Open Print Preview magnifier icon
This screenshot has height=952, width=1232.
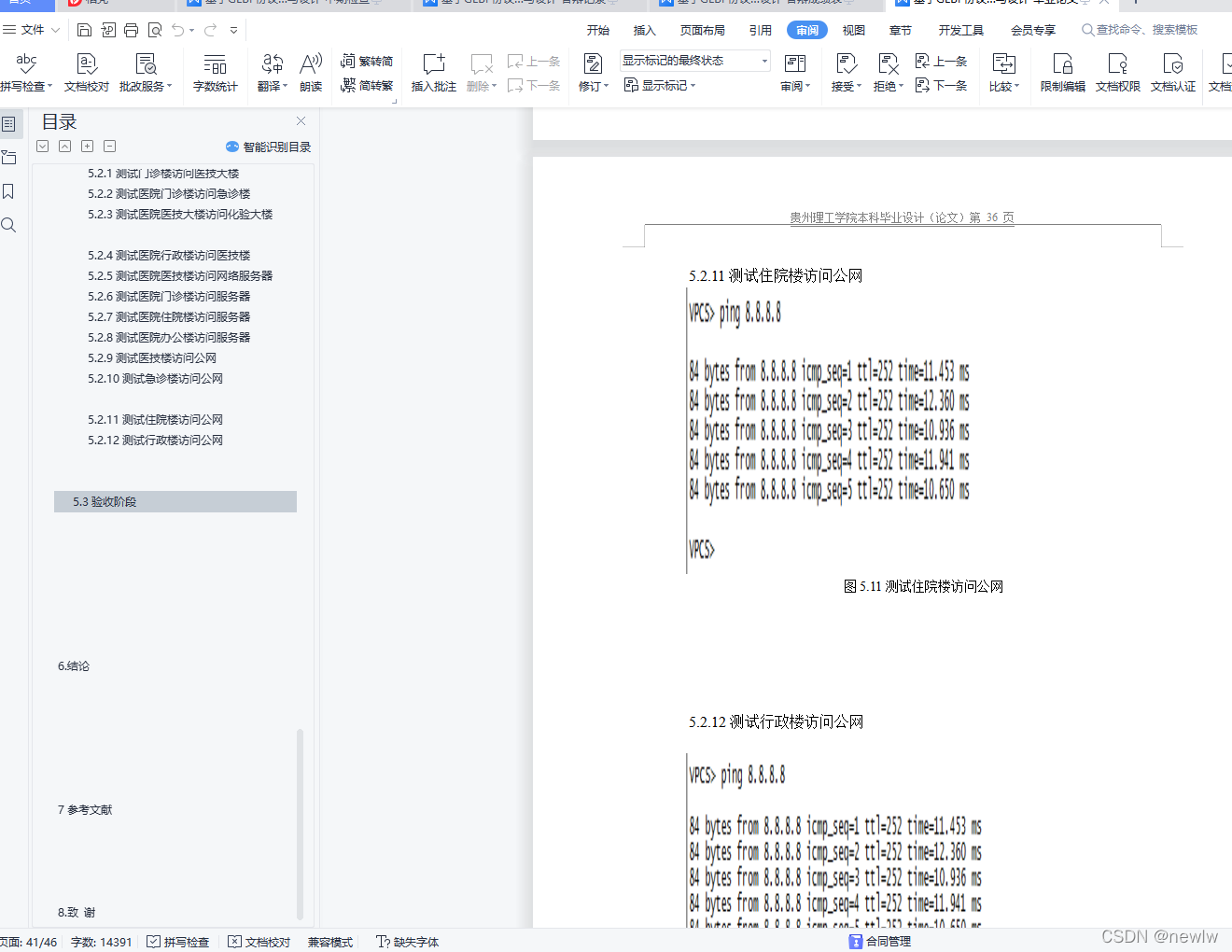[x=155, y=30]
